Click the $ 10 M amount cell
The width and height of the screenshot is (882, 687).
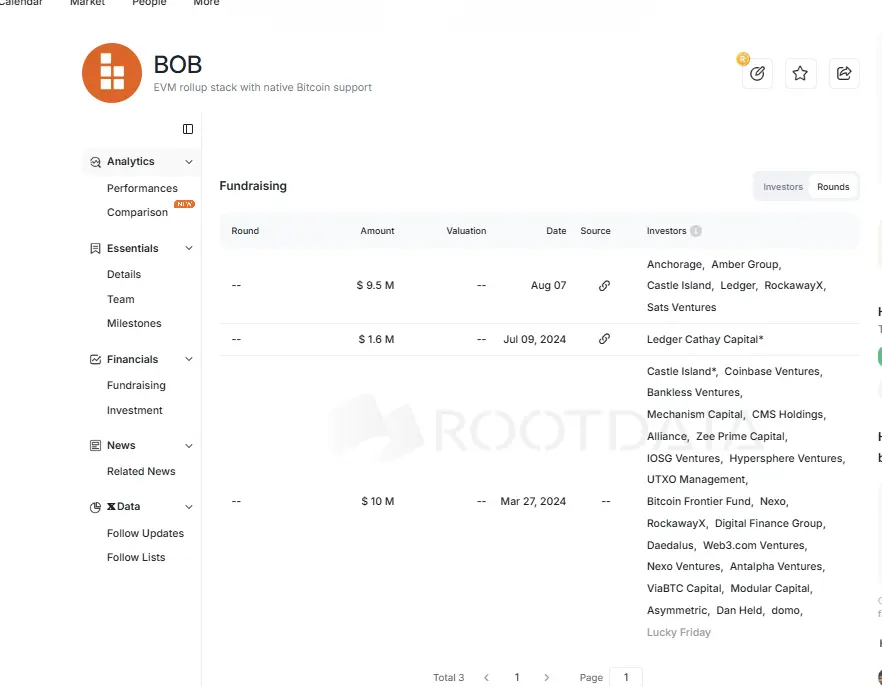coord(377,501)
